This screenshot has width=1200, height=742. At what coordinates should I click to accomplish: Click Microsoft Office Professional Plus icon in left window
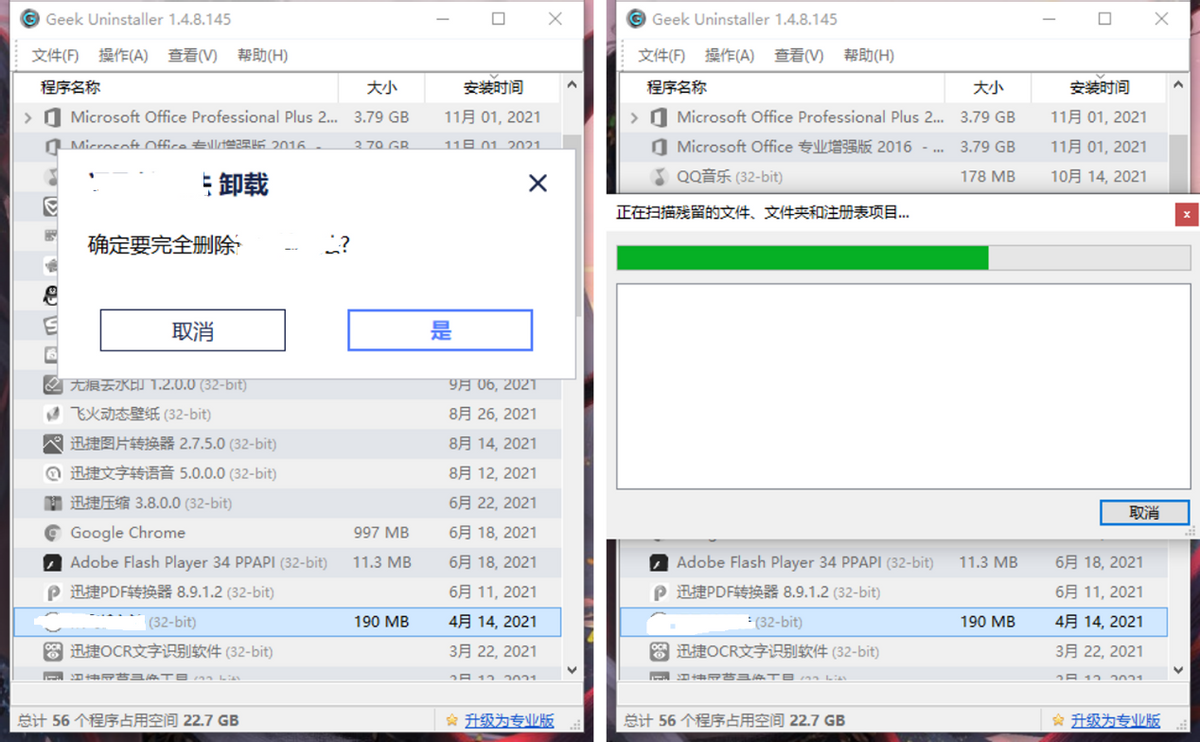click(53, 118)
